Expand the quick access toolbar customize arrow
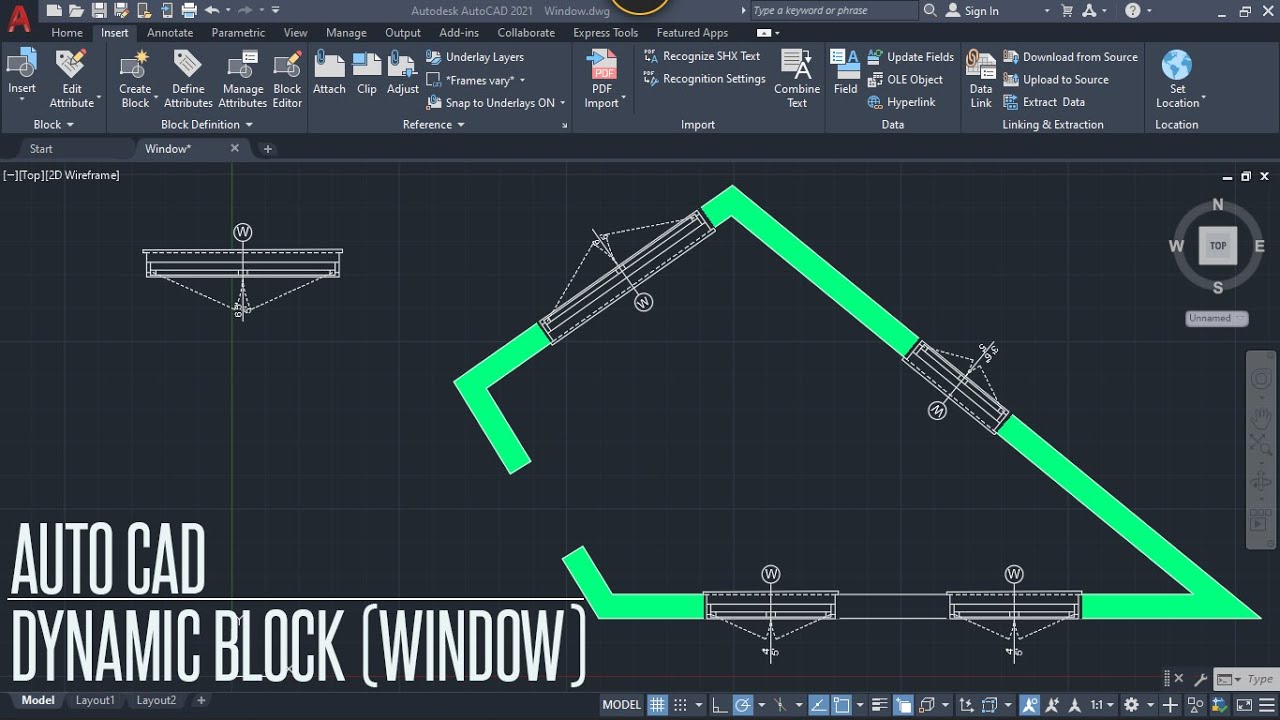Image resolution: width=1280 pixels, height=720 pixels. click(276, 11)
